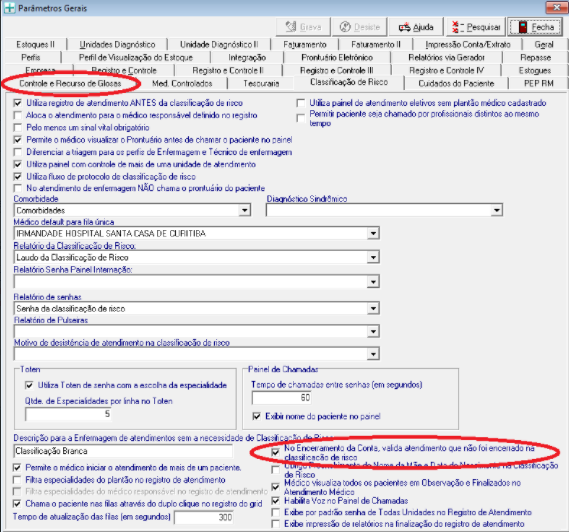The width and height of the screenshot is (569, 532).
Task: Click the Parâmetros Gerais window icon
Action: tap(9, 8)
